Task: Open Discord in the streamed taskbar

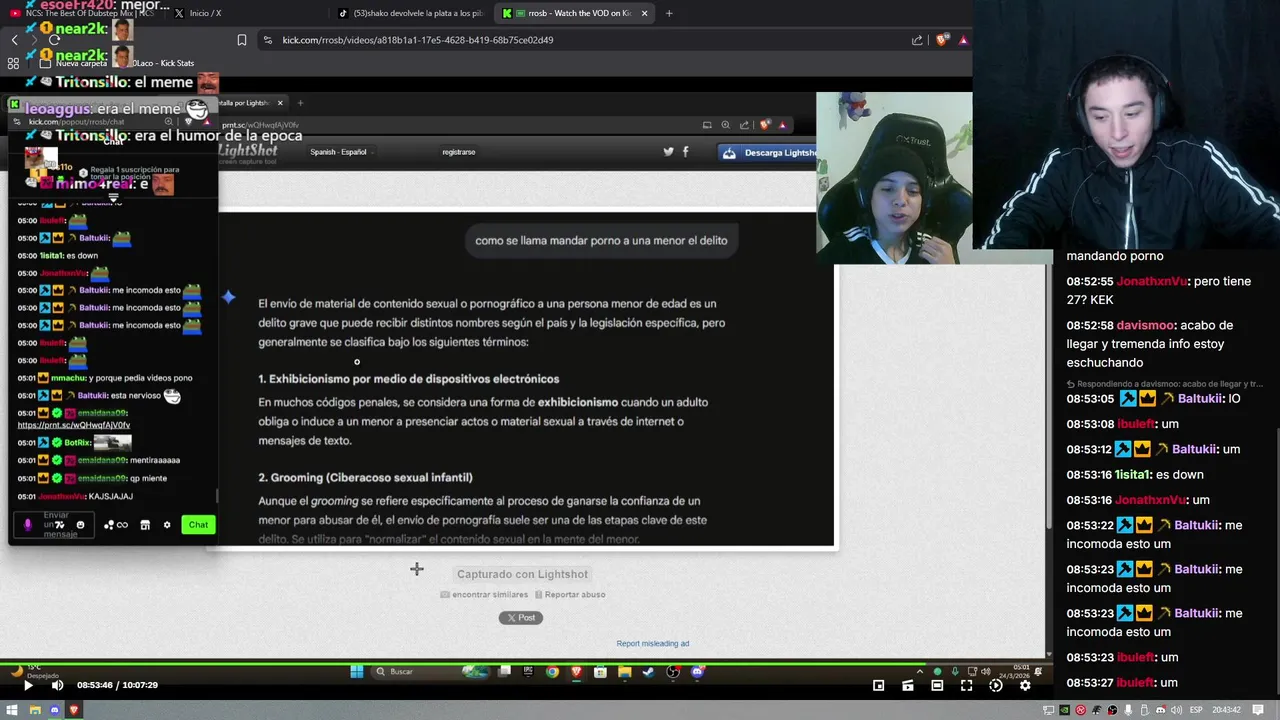Action: [697, 672]
